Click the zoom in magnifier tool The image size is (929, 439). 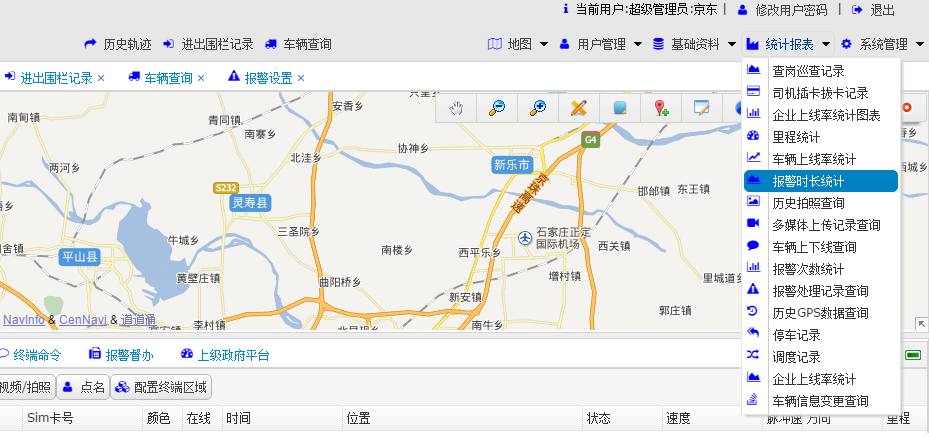pos(538,108)
